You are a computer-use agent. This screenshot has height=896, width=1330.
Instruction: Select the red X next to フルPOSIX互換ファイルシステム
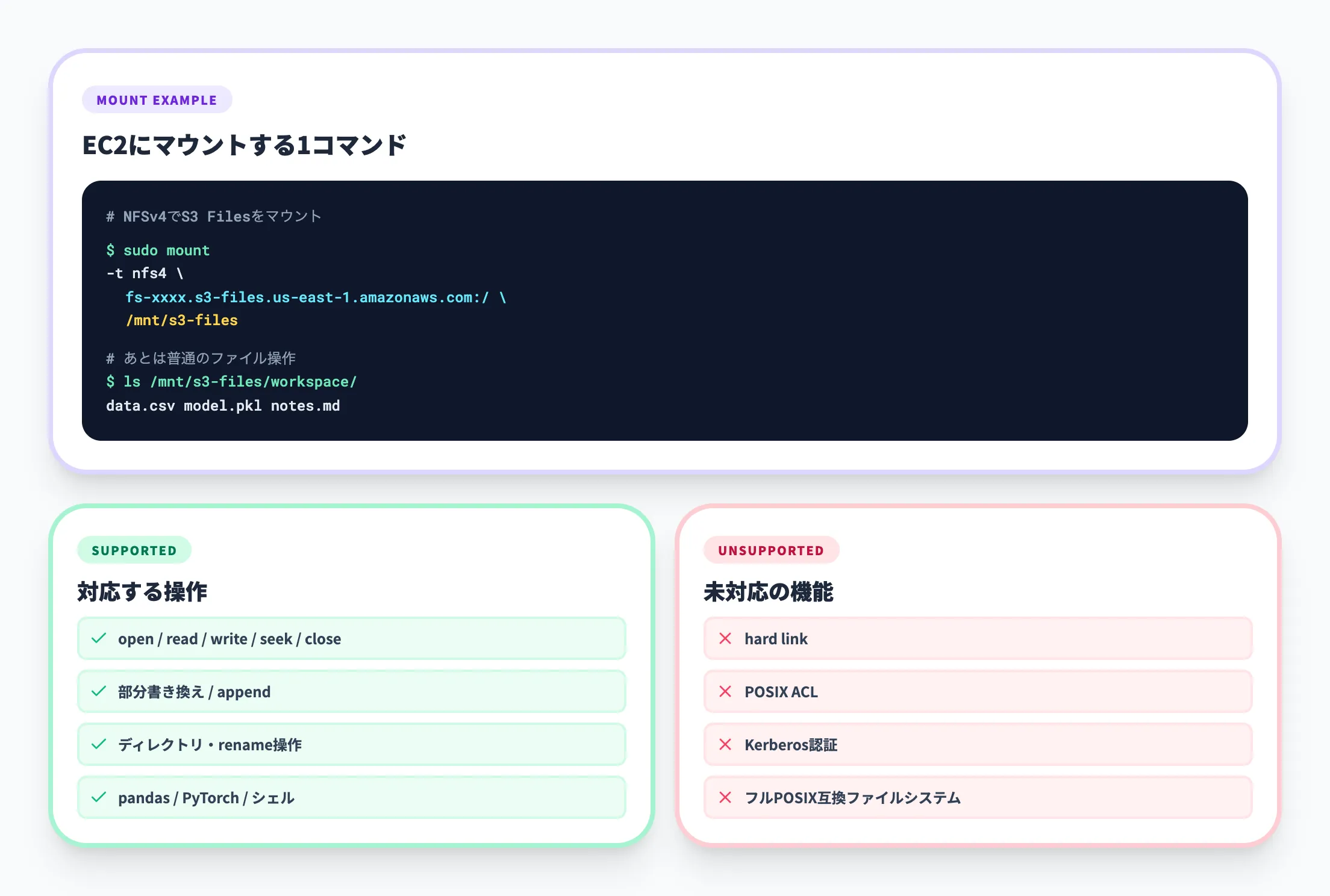(x=725, y=798)
